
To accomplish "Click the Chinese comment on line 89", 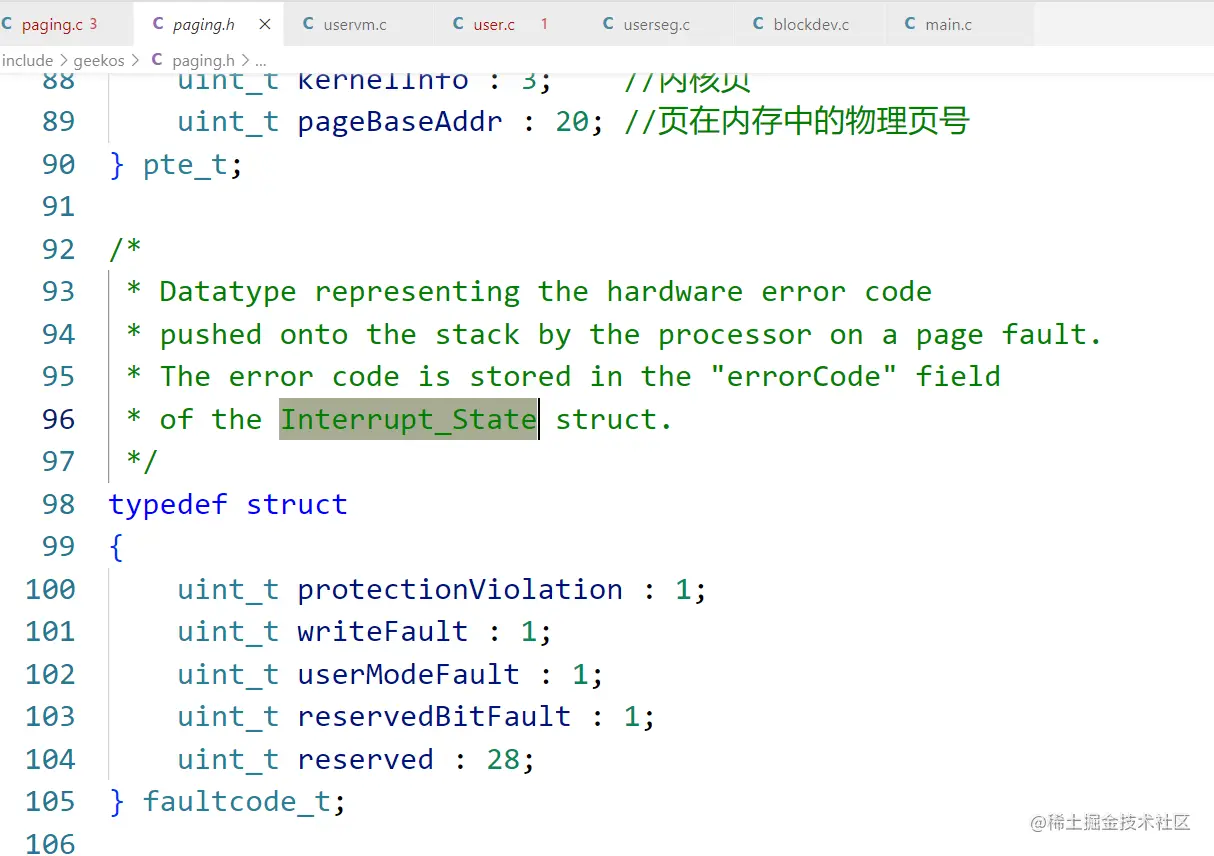I will (797, 122).
